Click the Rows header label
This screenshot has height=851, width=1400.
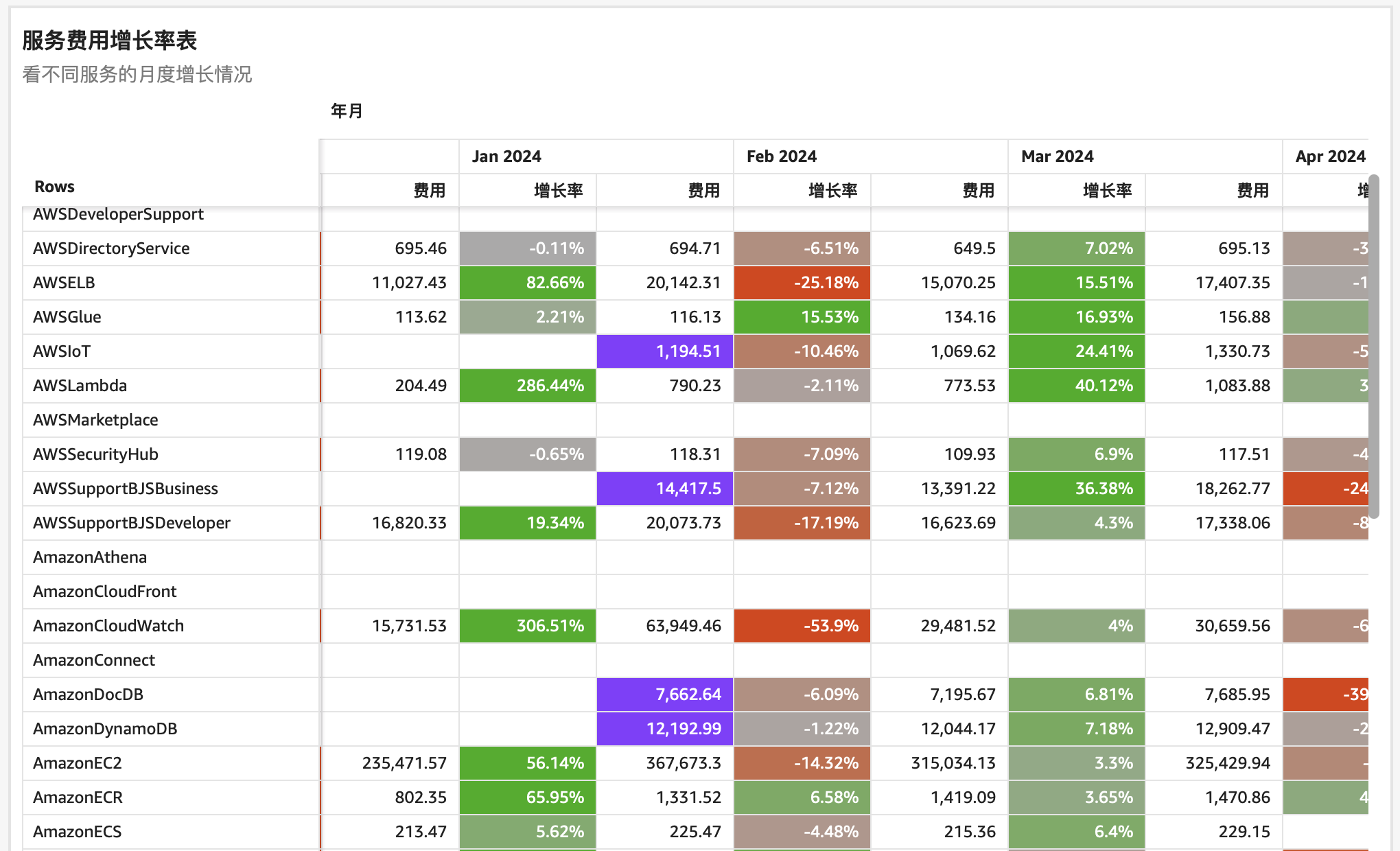click(x=54, y=187)
